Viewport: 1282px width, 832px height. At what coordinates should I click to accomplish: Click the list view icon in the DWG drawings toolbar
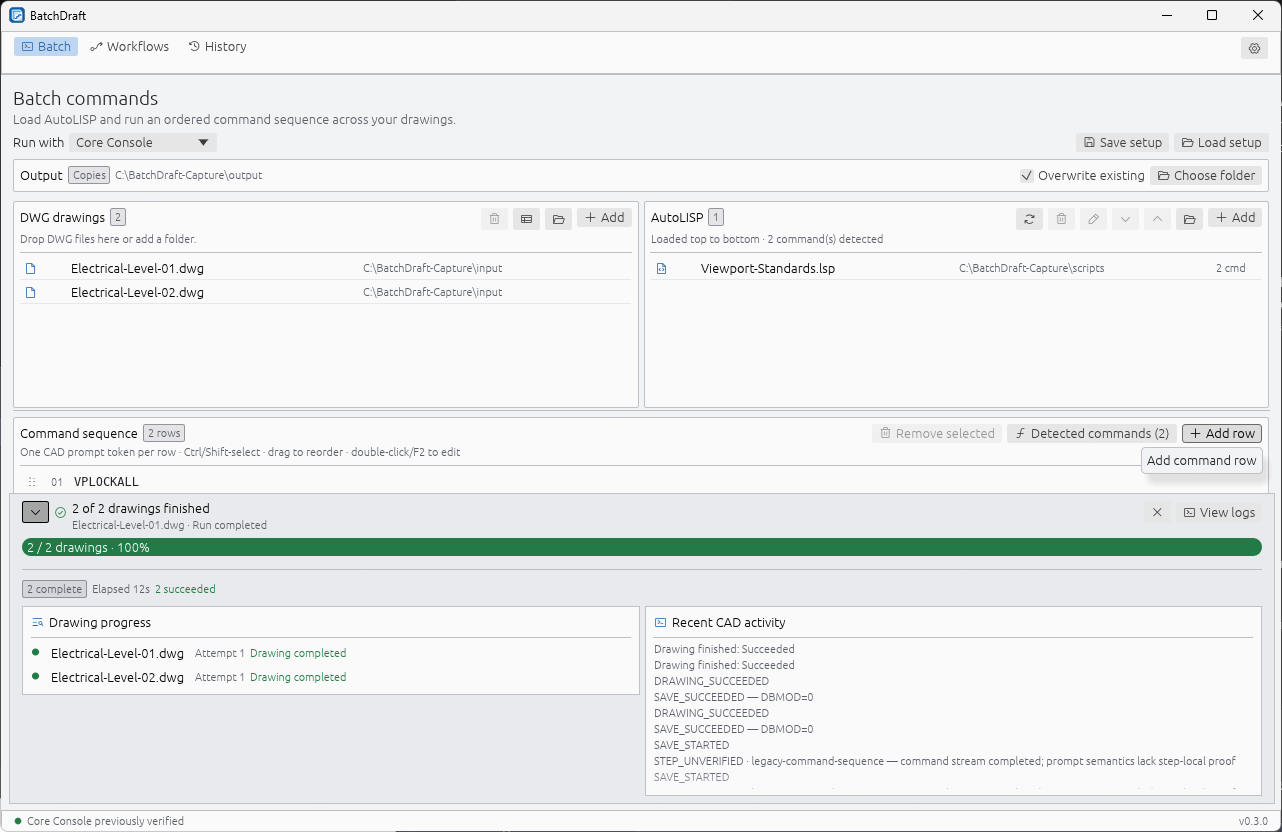coord(526,218)
